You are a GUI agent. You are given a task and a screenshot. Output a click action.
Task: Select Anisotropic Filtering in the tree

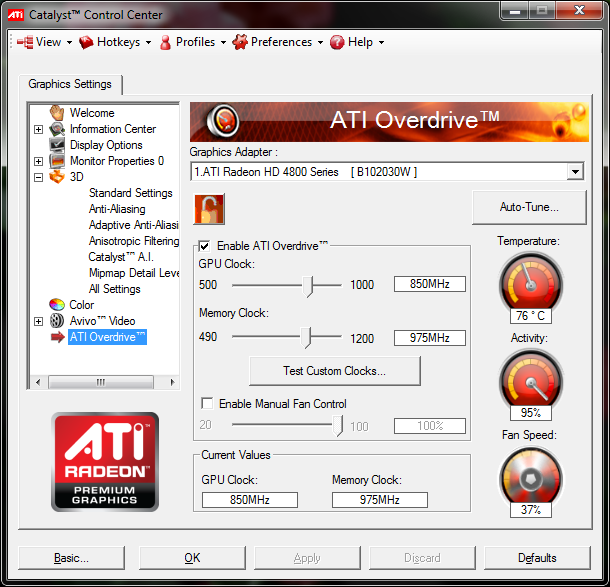click(x=134, y=241)
